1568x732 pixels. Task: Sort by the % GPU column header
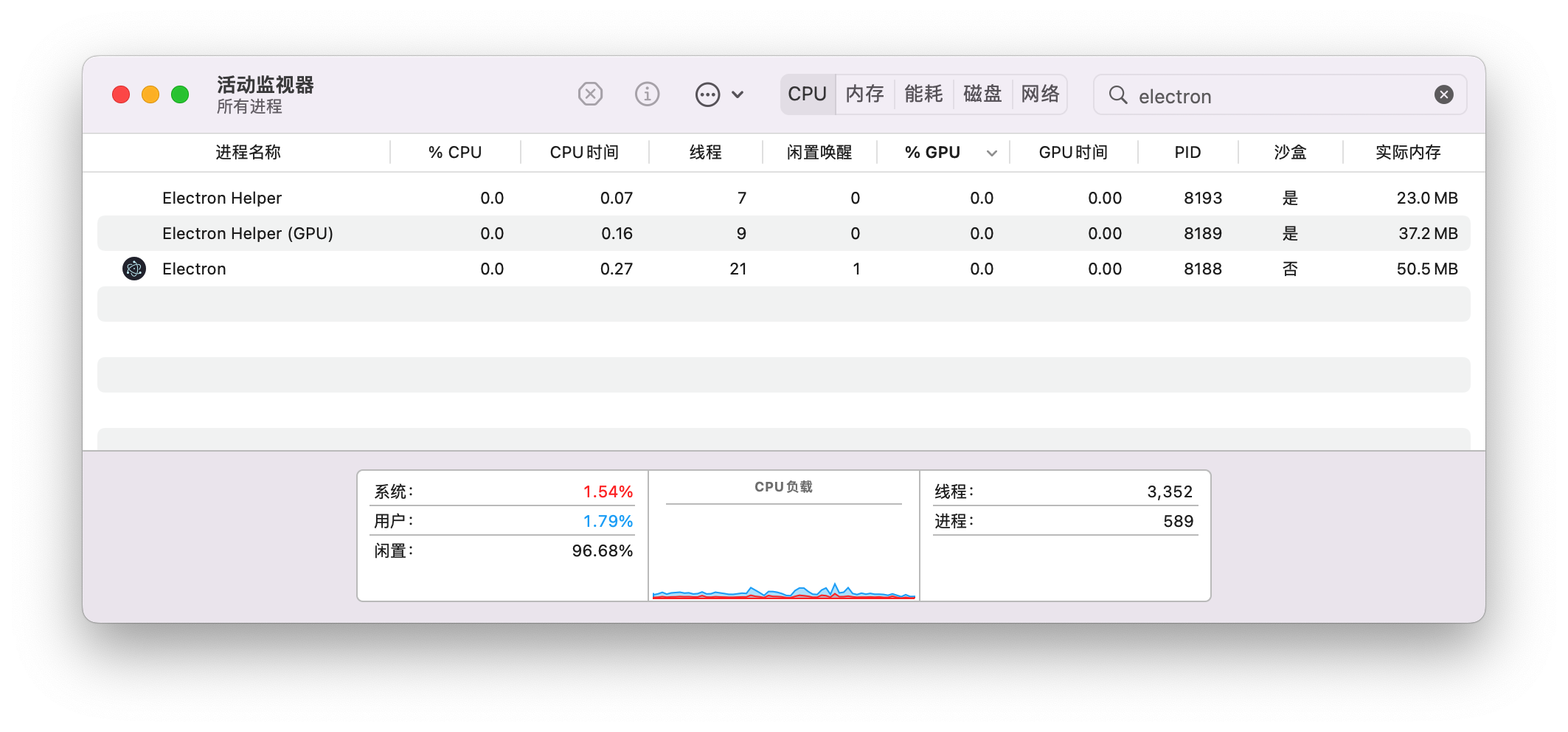[x=932, y=152]
